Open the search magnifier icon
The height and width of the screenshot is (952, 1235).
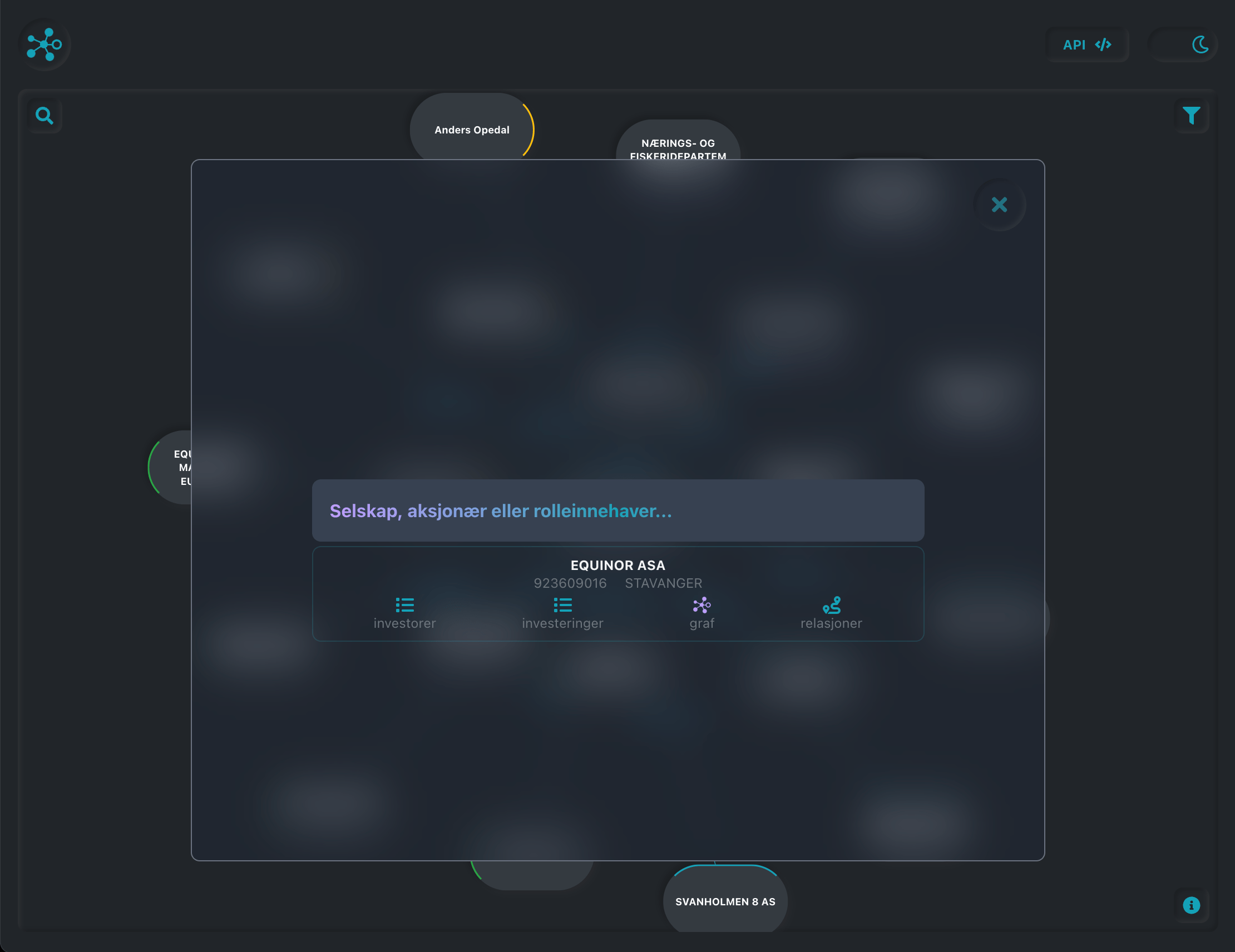tap(45, 115)
